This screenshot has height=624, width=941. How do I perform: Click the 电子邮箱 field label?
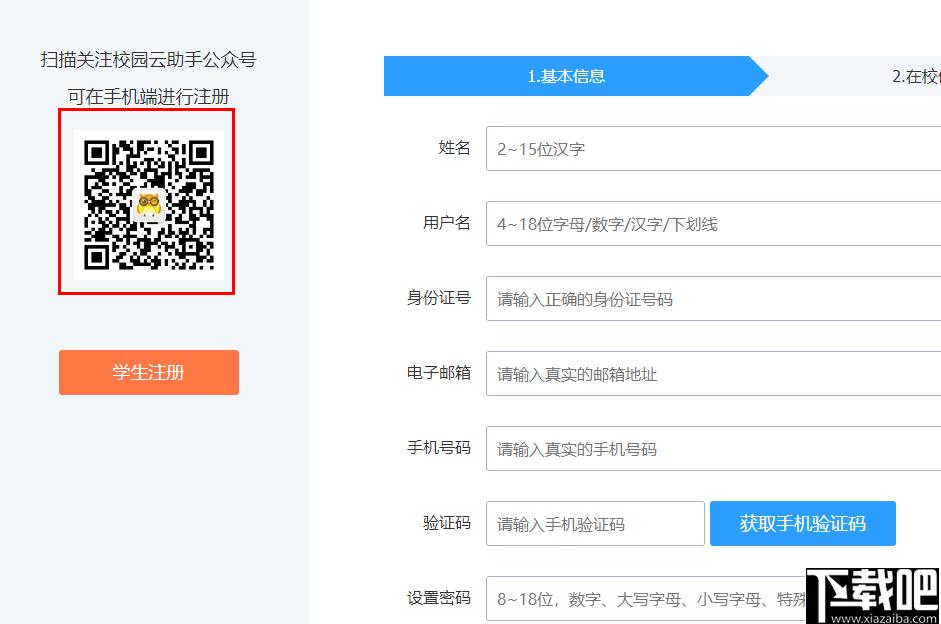point(439,373)
